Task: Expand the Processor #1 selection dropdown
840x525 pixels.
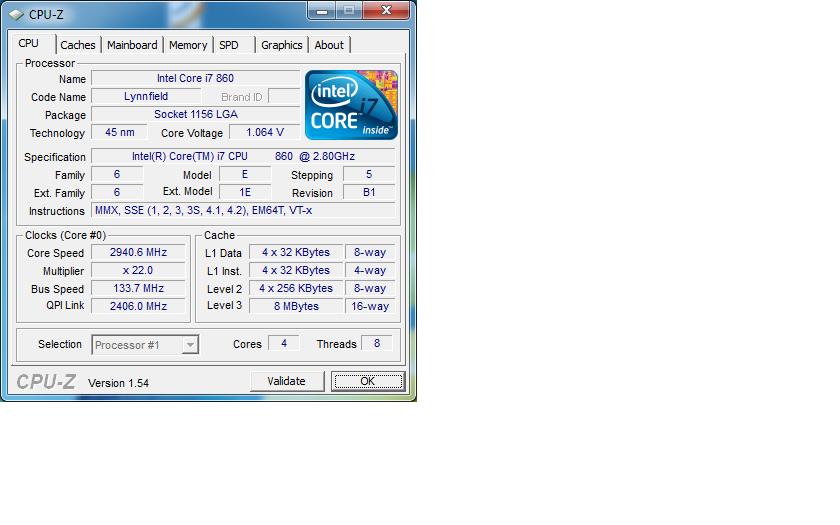Action: (x=190, y=344)
